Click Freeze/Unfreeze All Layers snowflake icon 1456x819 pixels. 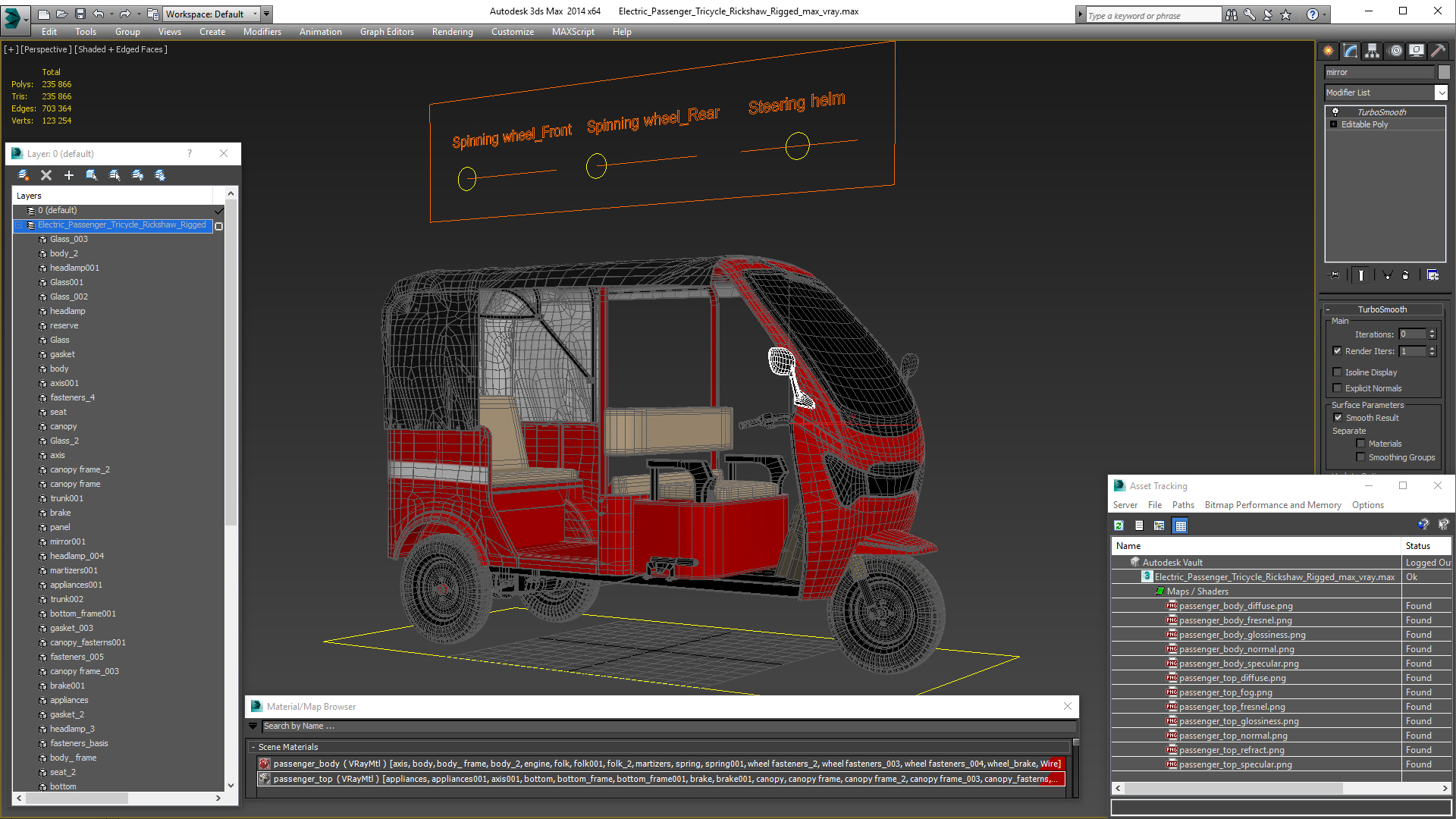[160, 175]
